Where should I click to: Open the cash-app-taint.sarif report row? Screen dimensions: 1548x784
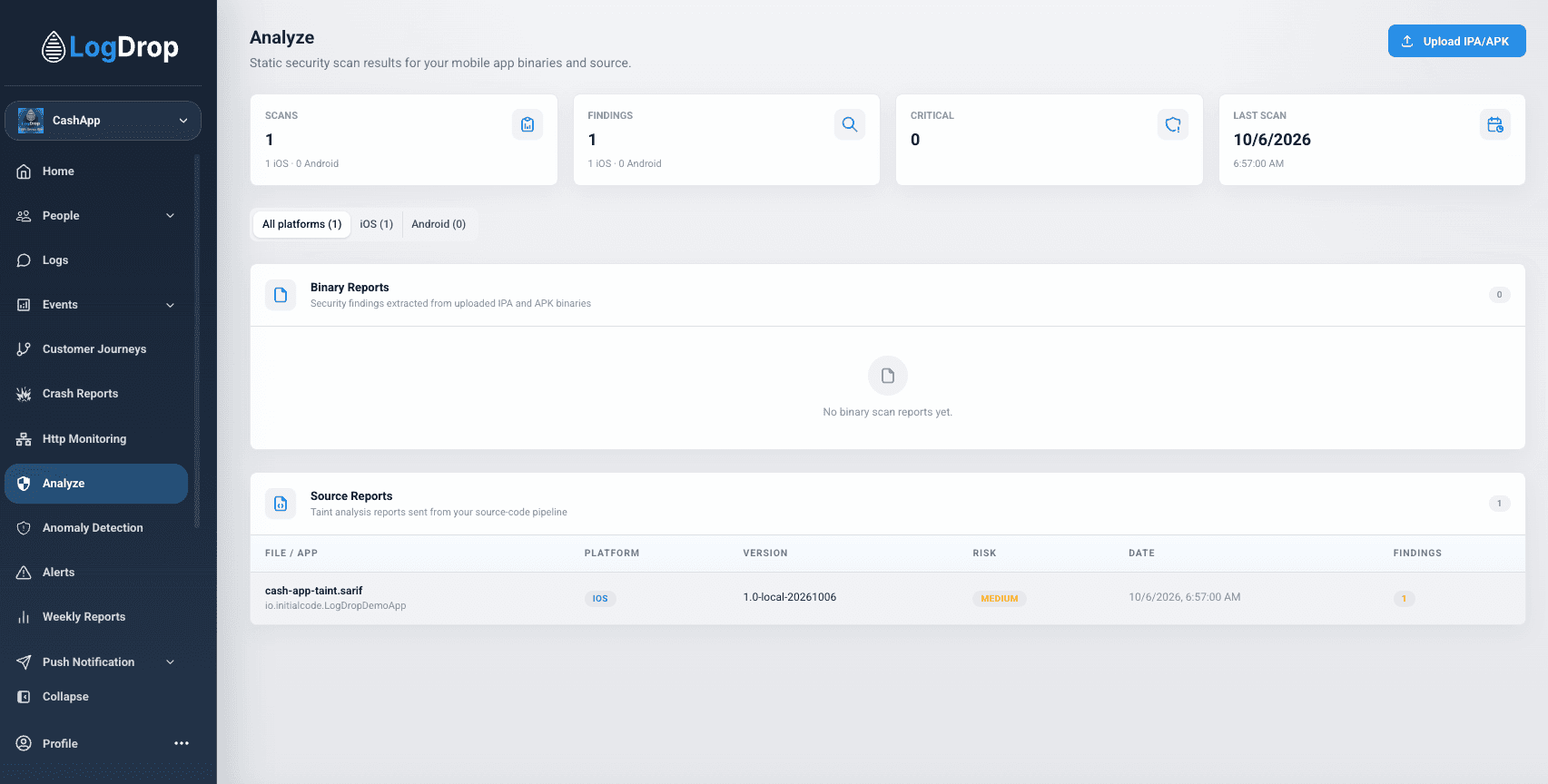tap(887, 598)
